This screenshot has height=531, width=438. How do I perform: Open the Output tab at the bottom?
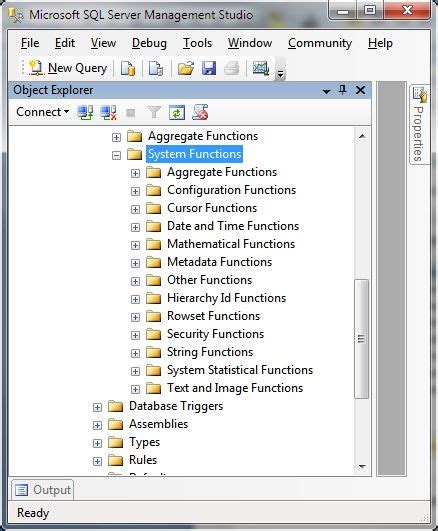pyautogui.click(x=43, y=490)
